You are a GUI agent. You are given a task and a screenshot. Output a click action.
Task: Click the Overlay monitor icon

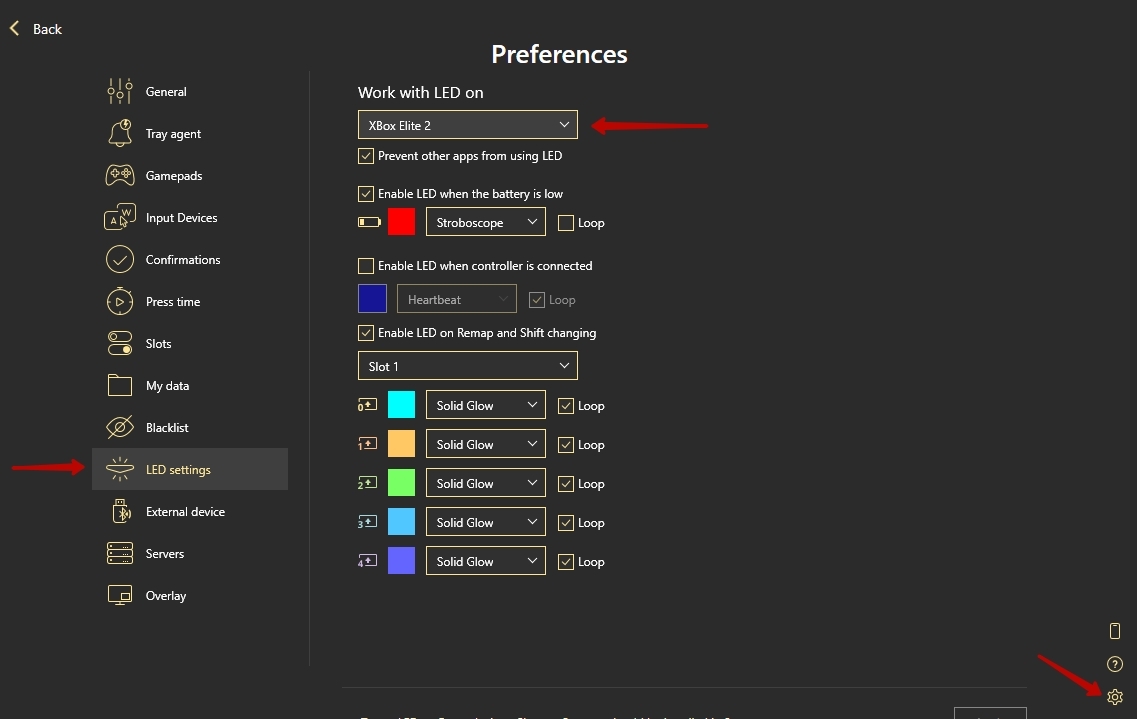point(119,595)
